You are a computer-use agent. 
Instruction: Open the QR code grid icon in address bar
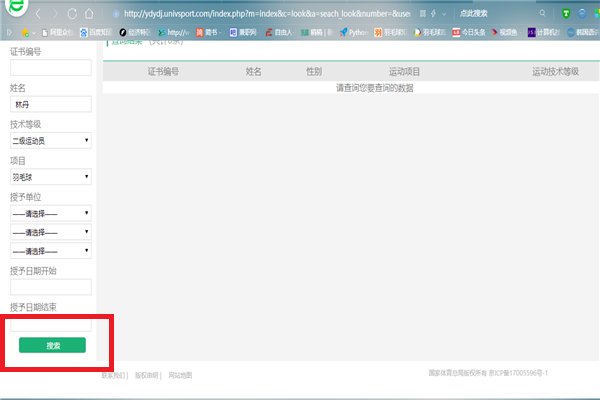click(x=422, y=14)
